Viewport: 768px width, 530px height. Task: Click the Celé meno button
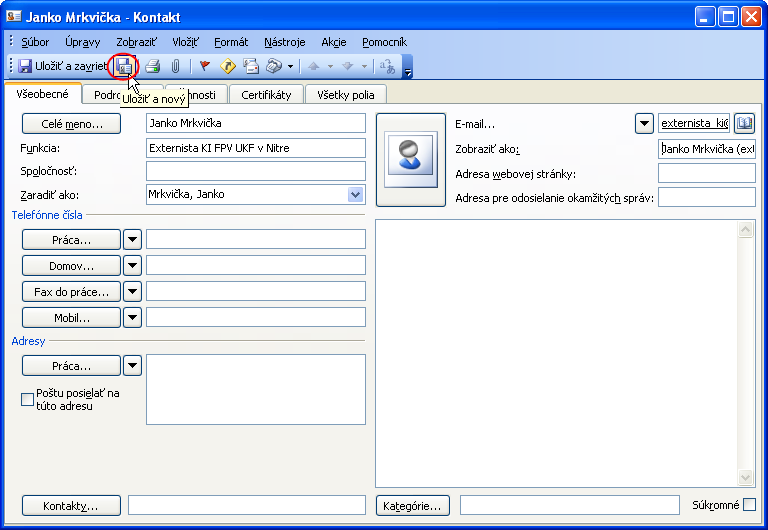click(71, 123)
